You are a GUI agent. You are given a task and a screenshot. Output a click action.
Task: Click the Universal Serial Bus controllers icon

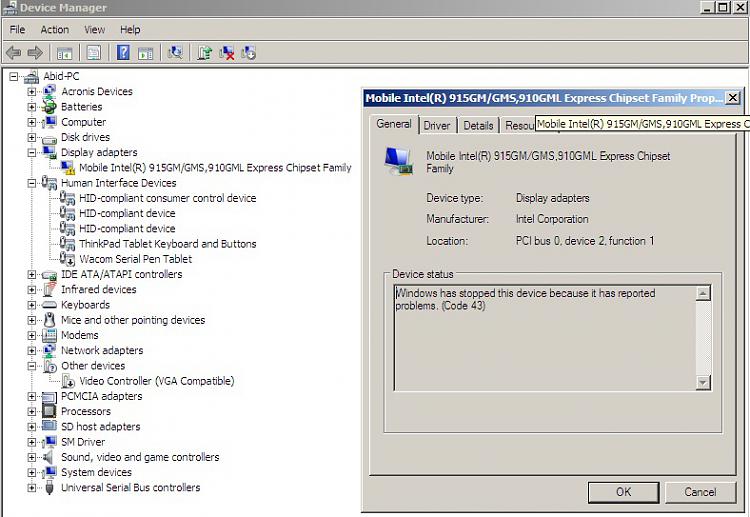pos(49,487)
